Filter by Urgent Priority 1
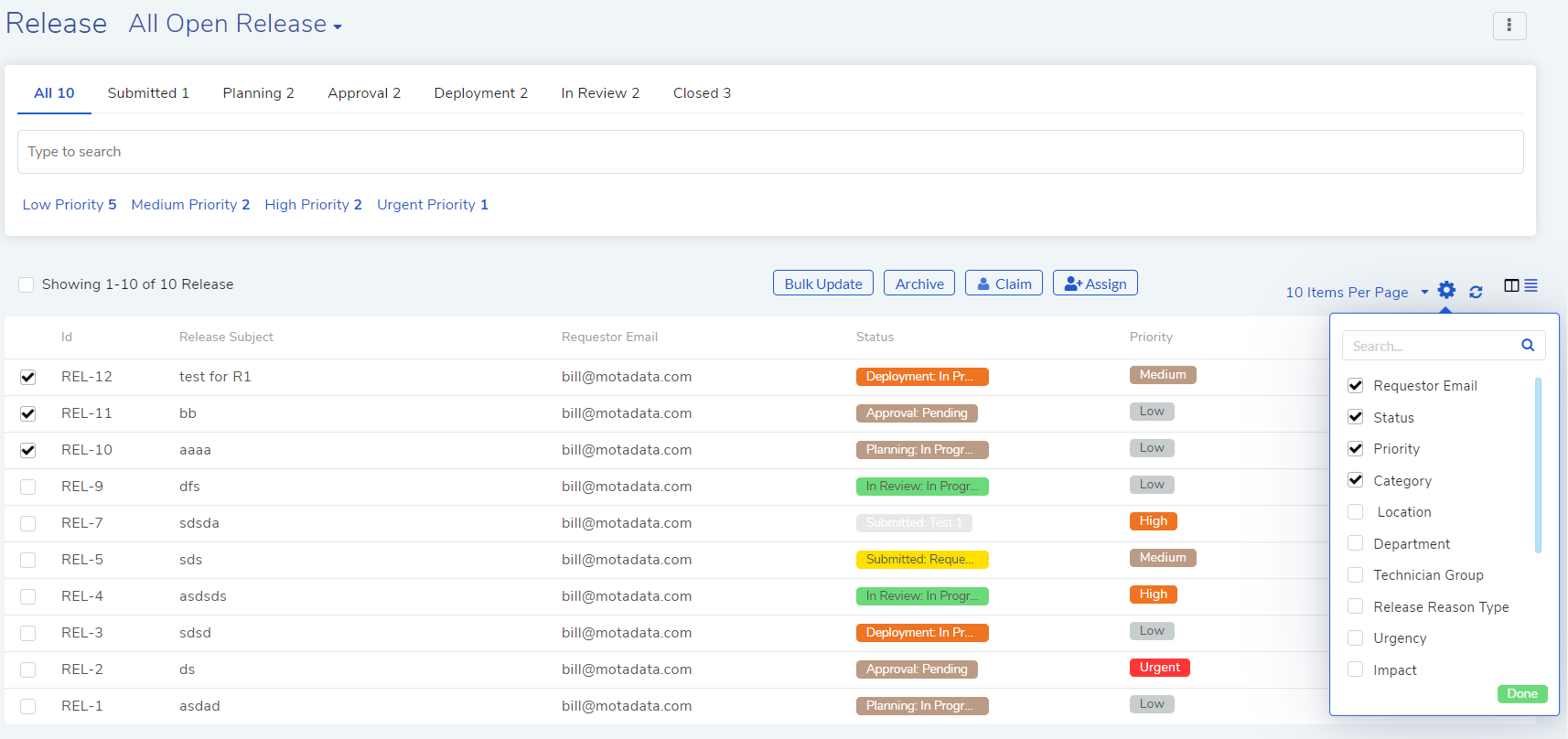 click(x=433, y=205)
